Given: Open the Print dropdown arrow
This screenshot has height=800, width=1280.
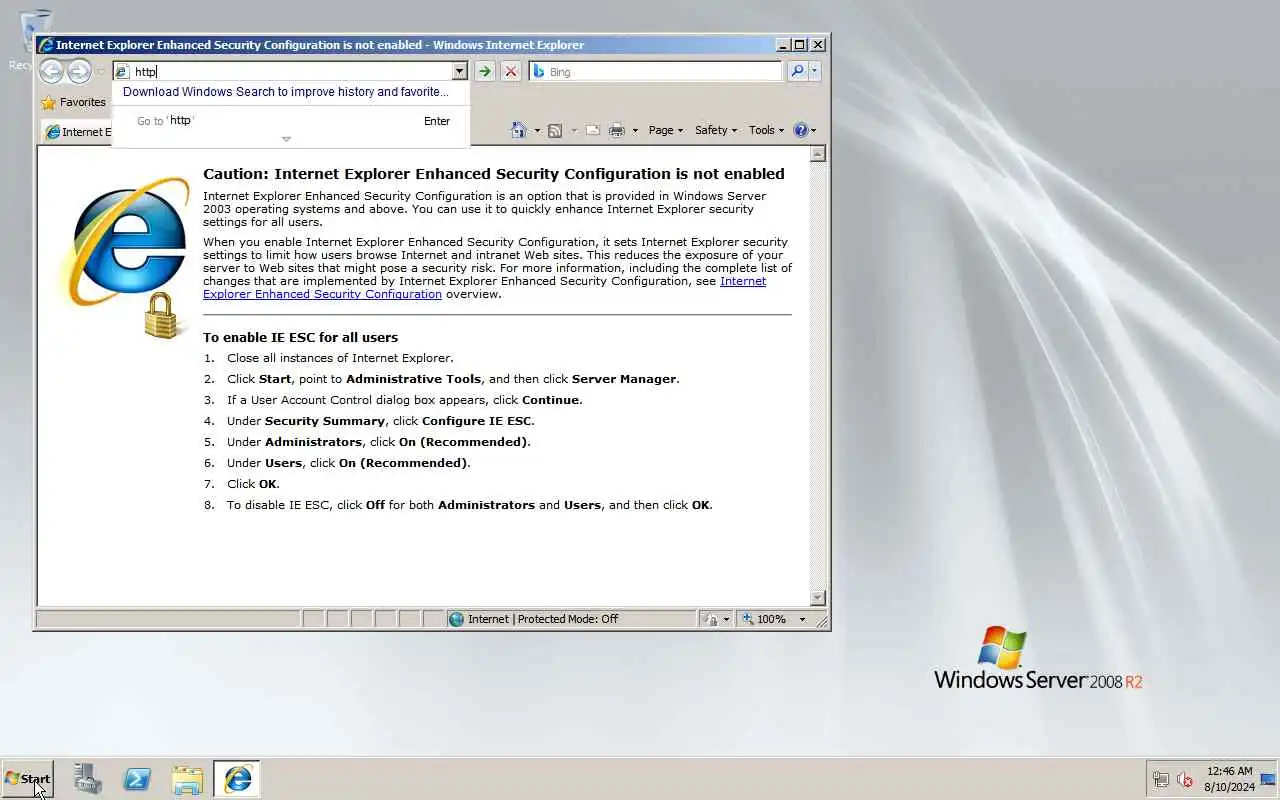Looking at the screenshot, I should pyautogui.click(x=635, y=130).
